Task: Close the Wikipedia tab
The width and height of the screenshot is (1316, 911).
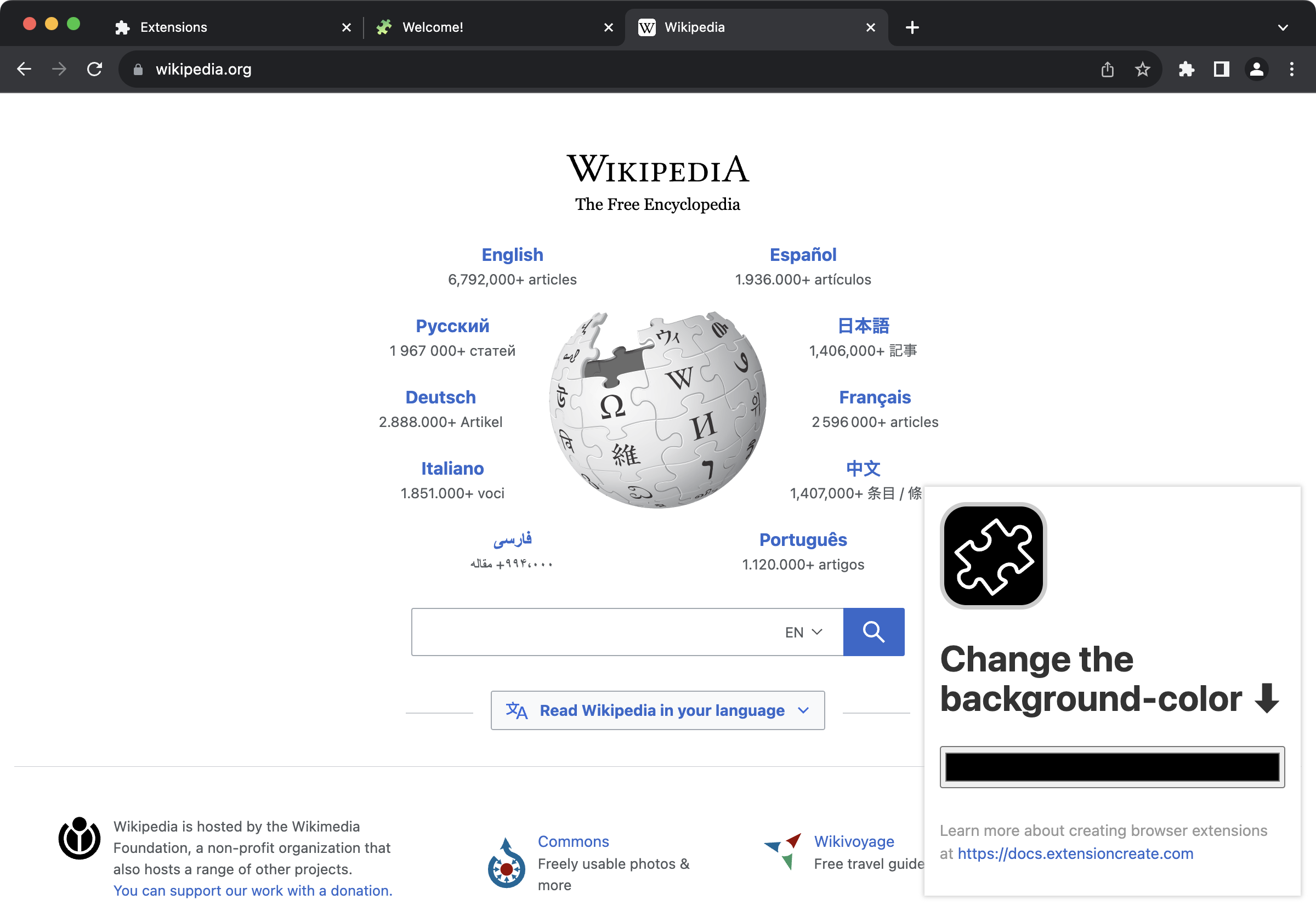Action: 871,27
